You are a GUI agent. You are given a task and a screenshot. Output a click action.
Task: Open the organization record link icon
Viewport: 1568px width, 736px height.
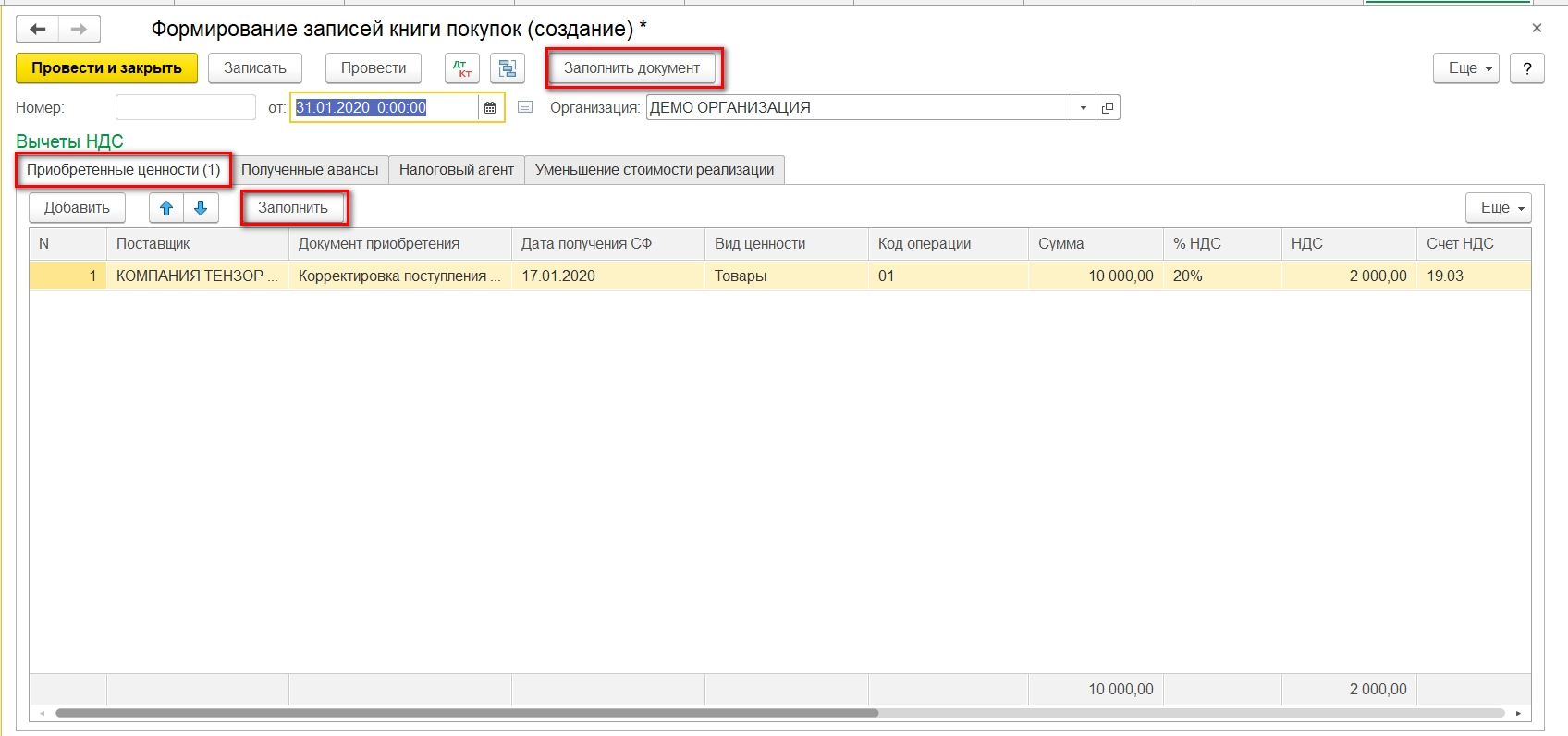tap(1108, 108)
